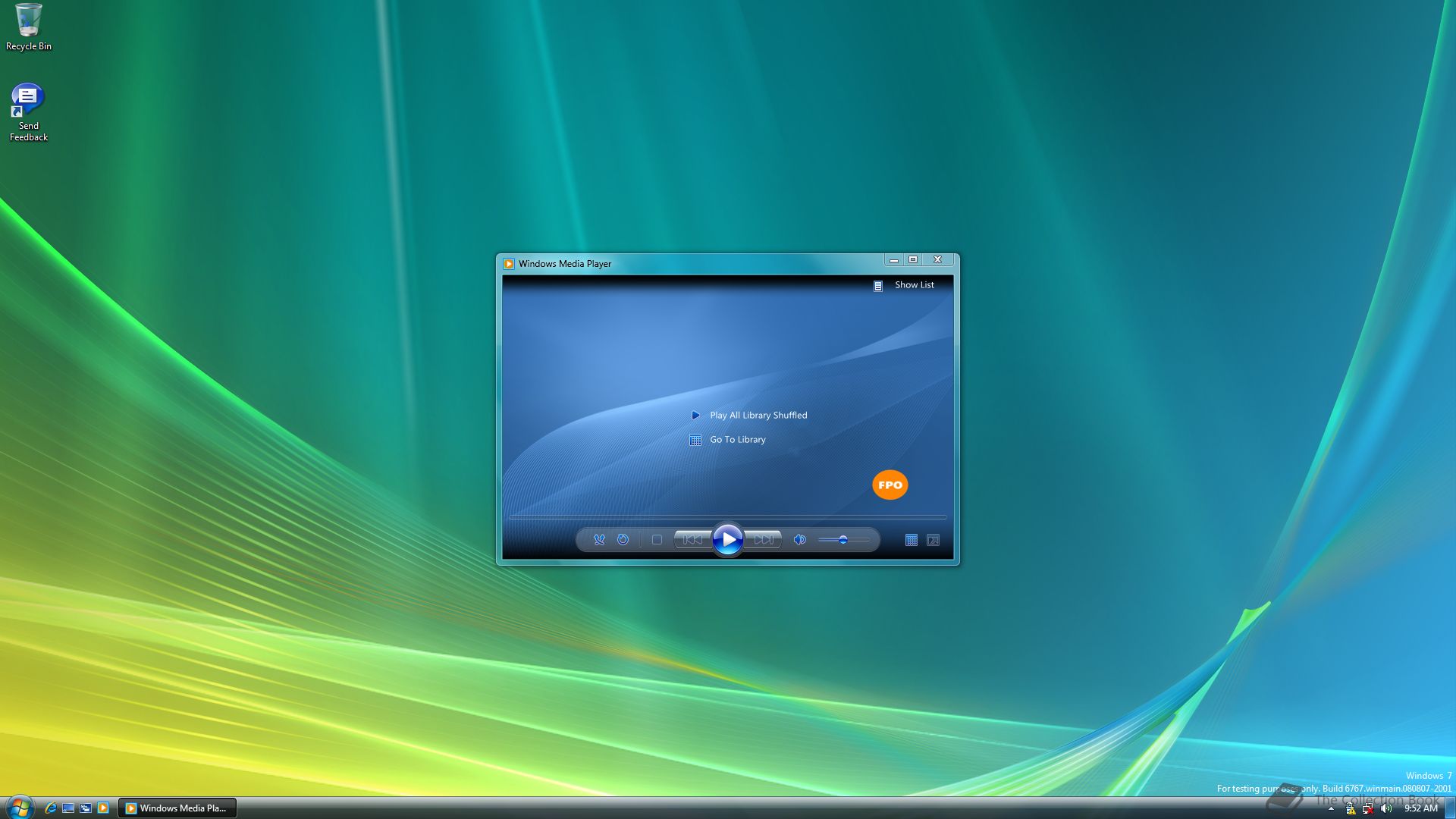Open network status tray icon
This screenshot has height=819, width=1456.
click(x=1368, y=809)
